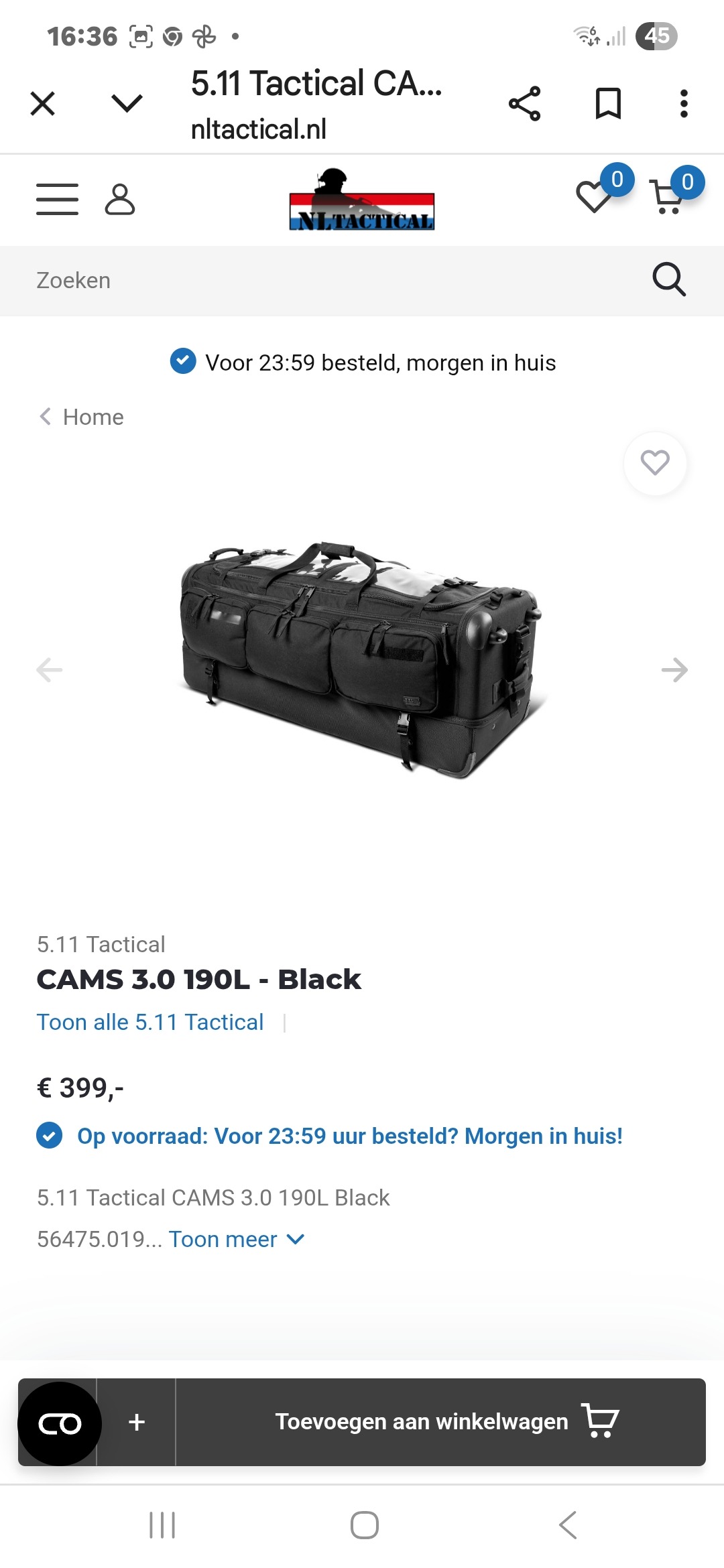The width and height of the screenshot is (724, 1568).
Task: Tap the search magnifier icon
Action: click(x=669, y=279)
